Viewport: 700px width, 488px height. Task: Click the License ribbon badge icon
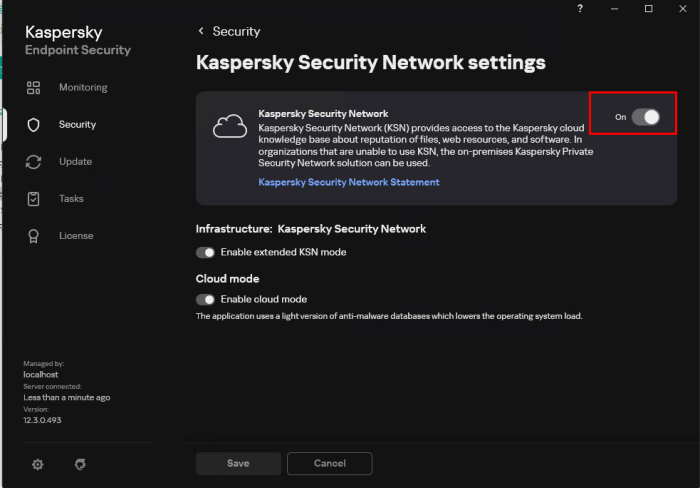point(33,236)
